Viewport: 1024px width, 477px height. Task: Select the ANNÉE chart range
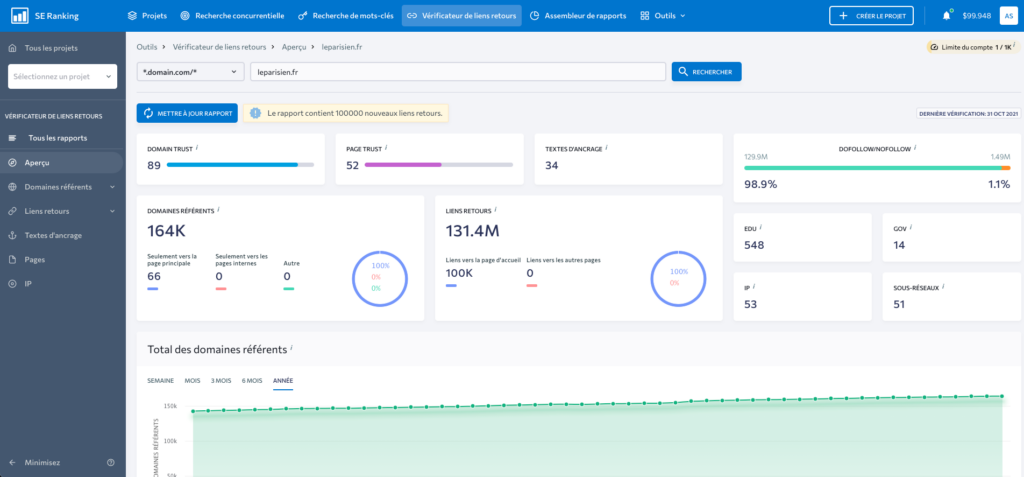(x=283, y=380)
